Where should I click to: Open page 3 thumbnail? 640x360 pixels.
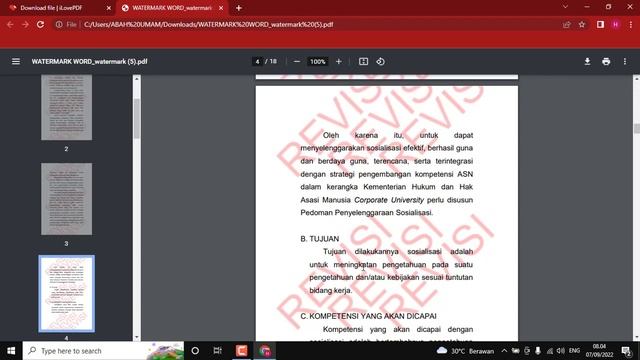tap(67, 199)
